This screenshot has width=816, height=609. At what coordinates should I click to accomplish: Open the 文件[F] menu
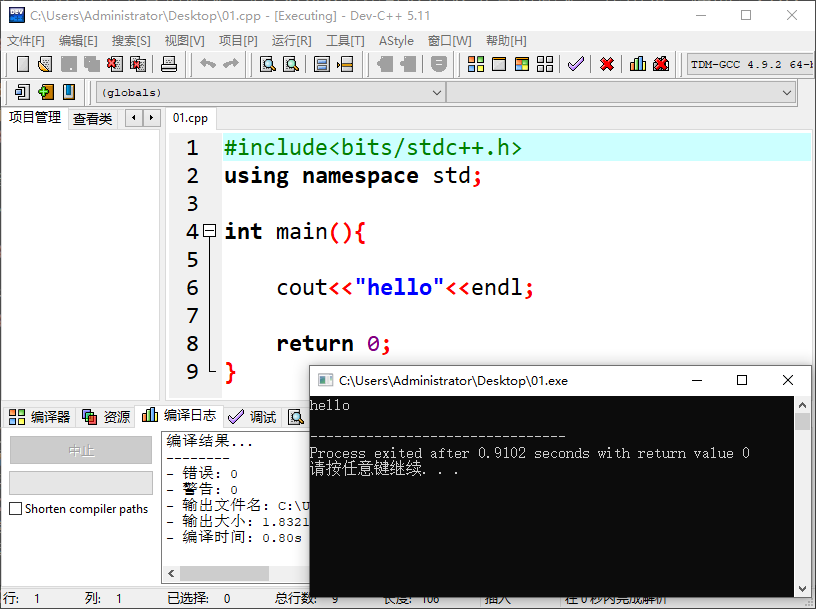point(26,41)
